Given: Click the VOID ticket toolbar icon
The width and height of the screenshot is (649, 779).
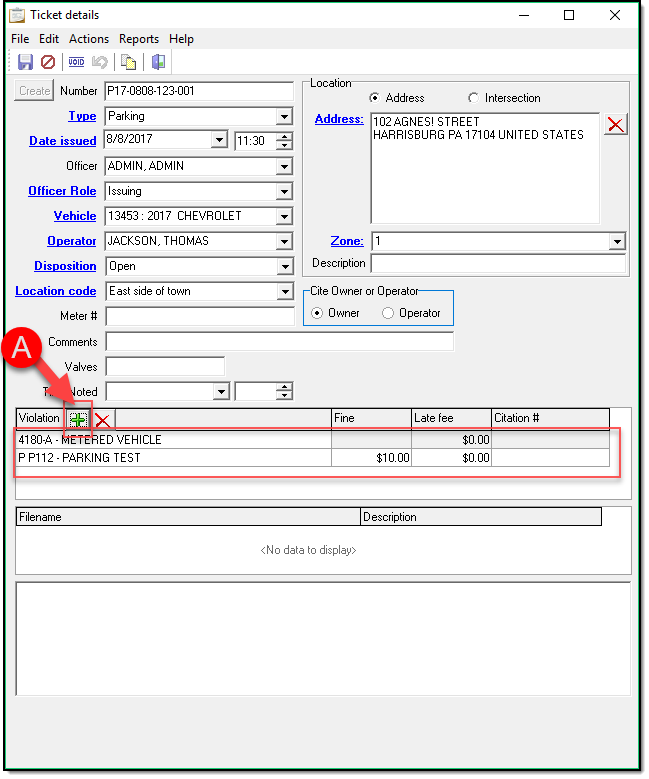Looking at the screenshot, I should [x=76, y=62].
